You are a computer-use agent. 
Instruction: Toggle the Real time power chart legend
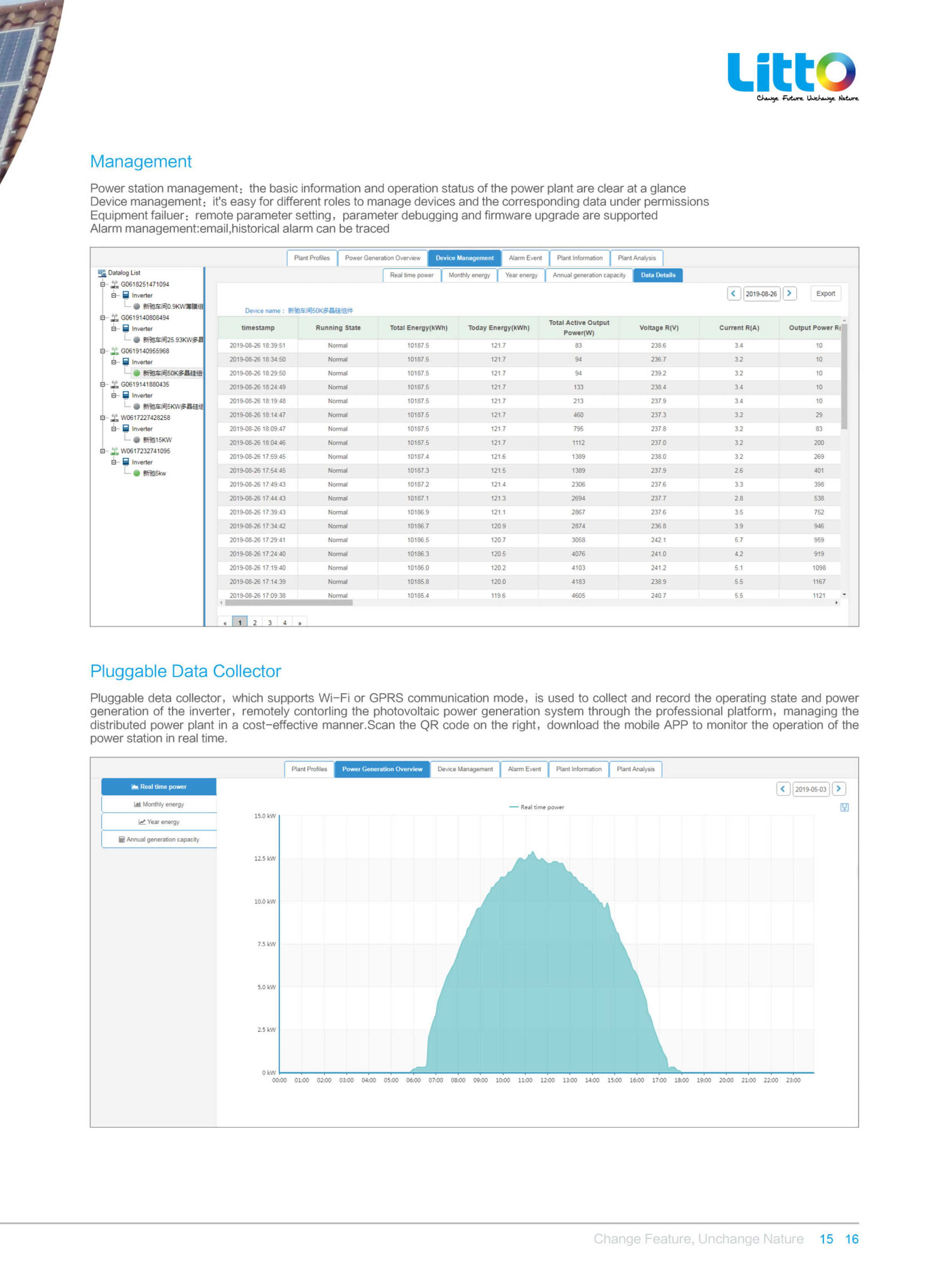[537, 807]
